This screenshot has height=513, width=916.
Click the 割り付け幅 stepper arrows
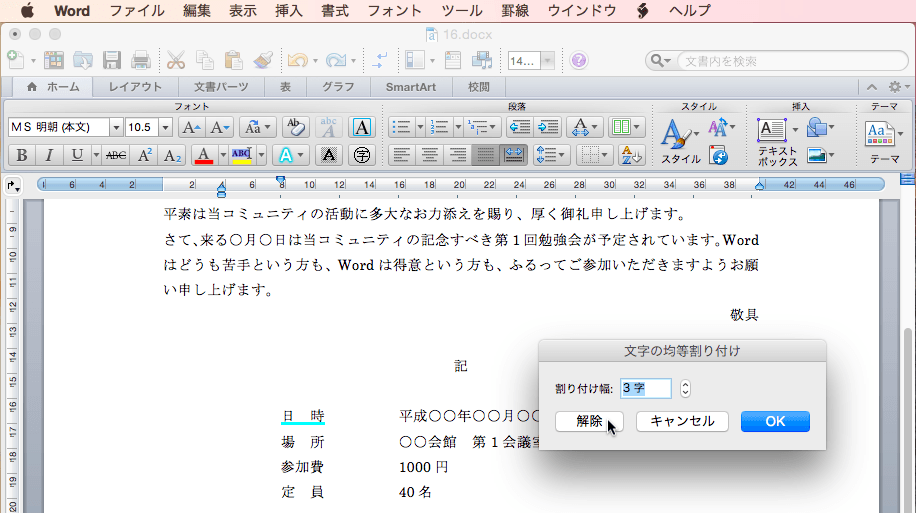click(685, 389)
